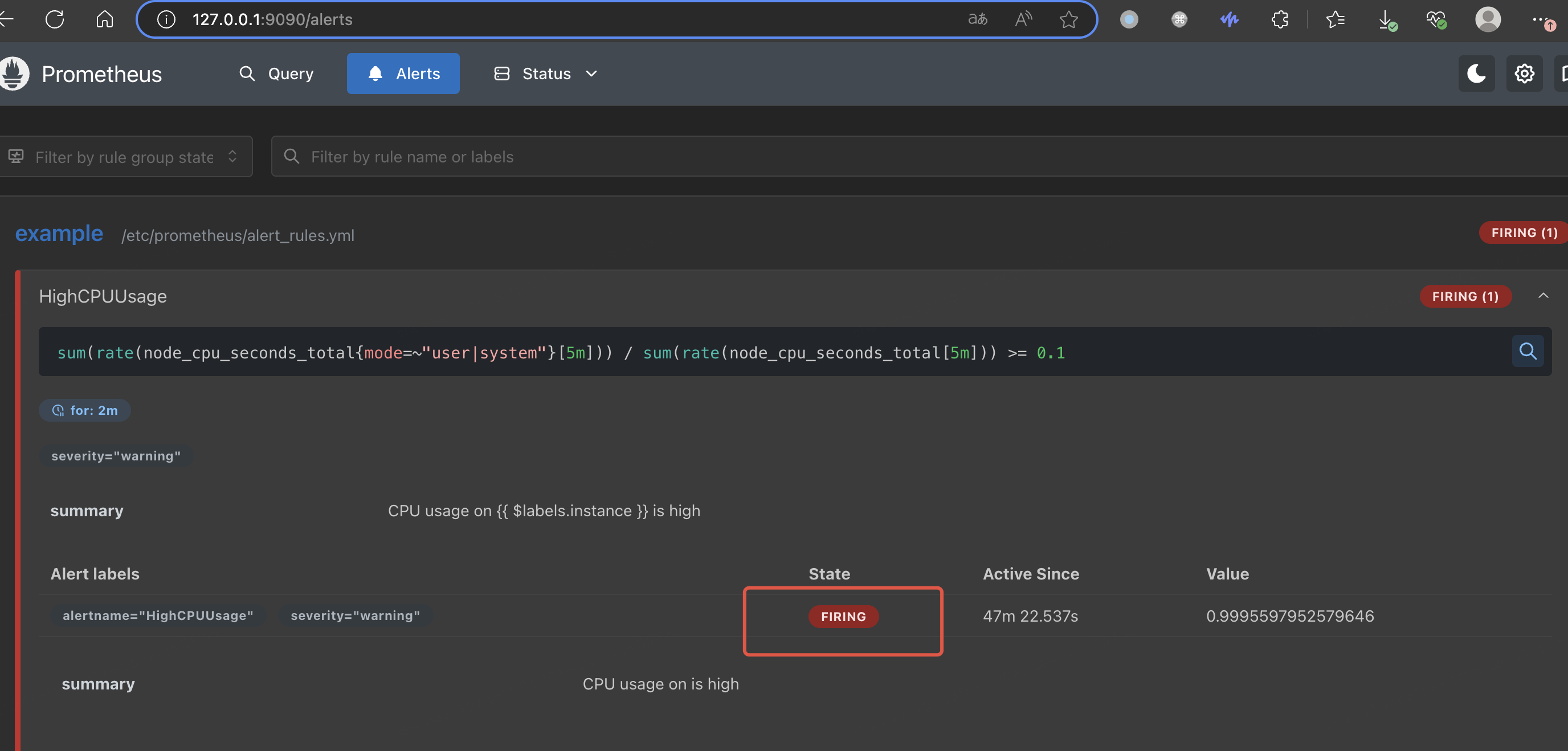
Task: Click the severity="warning" badge in alert row
Action: [356, 615]
